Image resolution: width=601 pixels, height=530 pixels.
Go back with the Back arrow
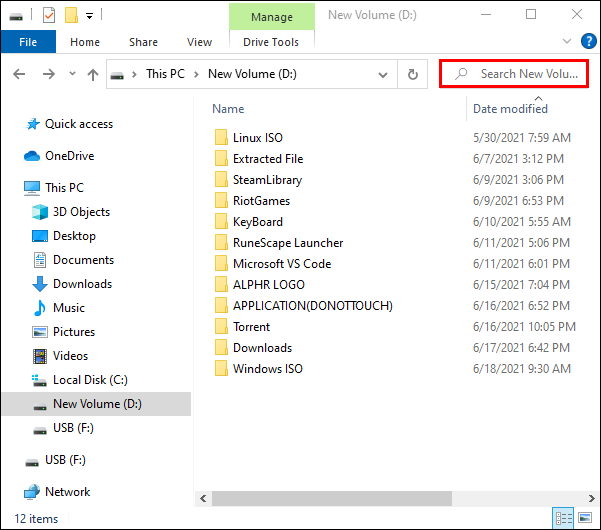[19, 74]
